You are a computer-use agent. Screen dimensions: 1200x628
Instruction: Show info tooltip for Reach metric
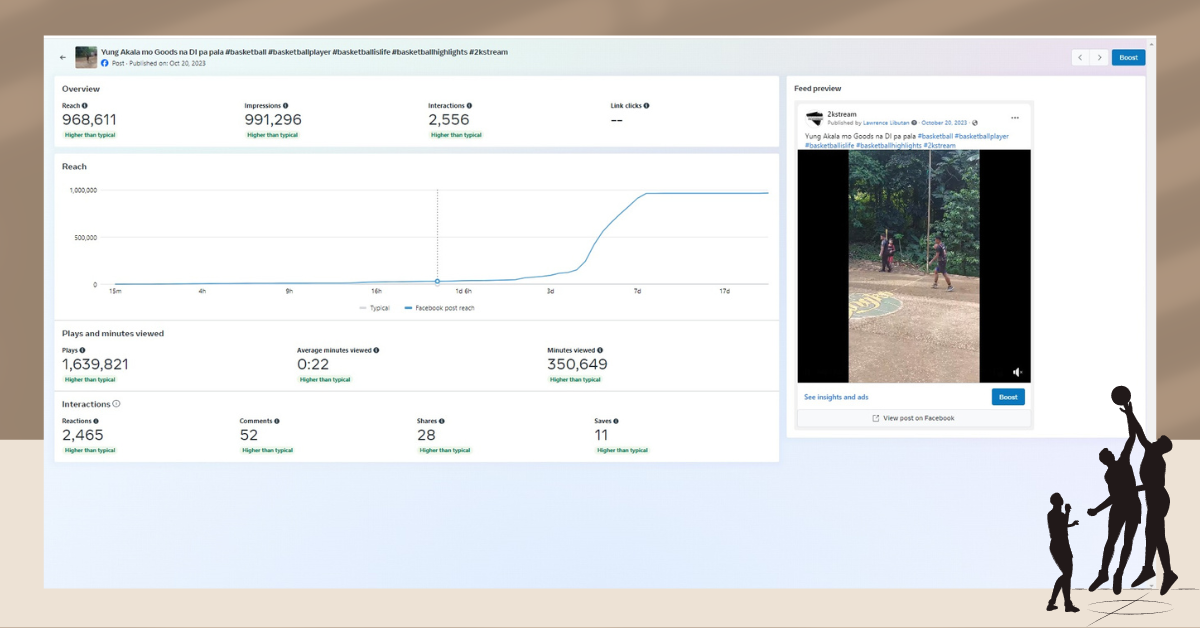[84, 105]
